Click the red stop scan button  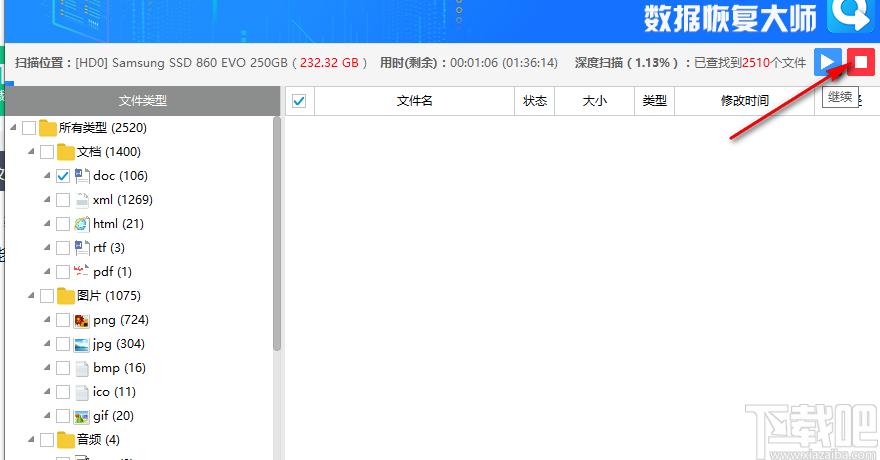pos(861,62)
